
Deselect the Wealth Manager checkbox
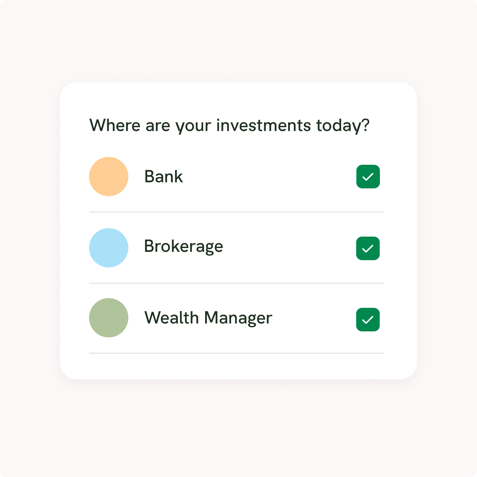coord(368,320)
